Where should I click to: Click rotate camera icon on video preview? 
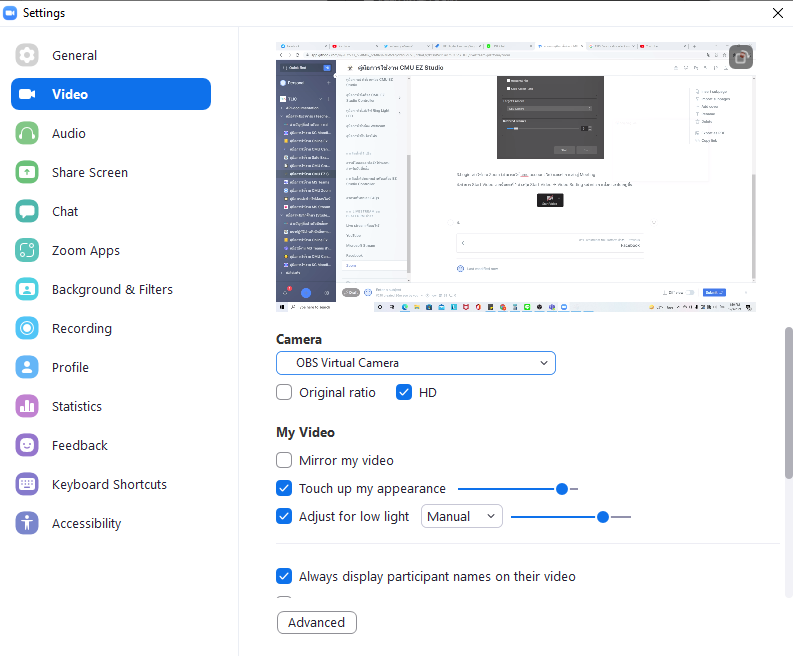click(741, 57)
